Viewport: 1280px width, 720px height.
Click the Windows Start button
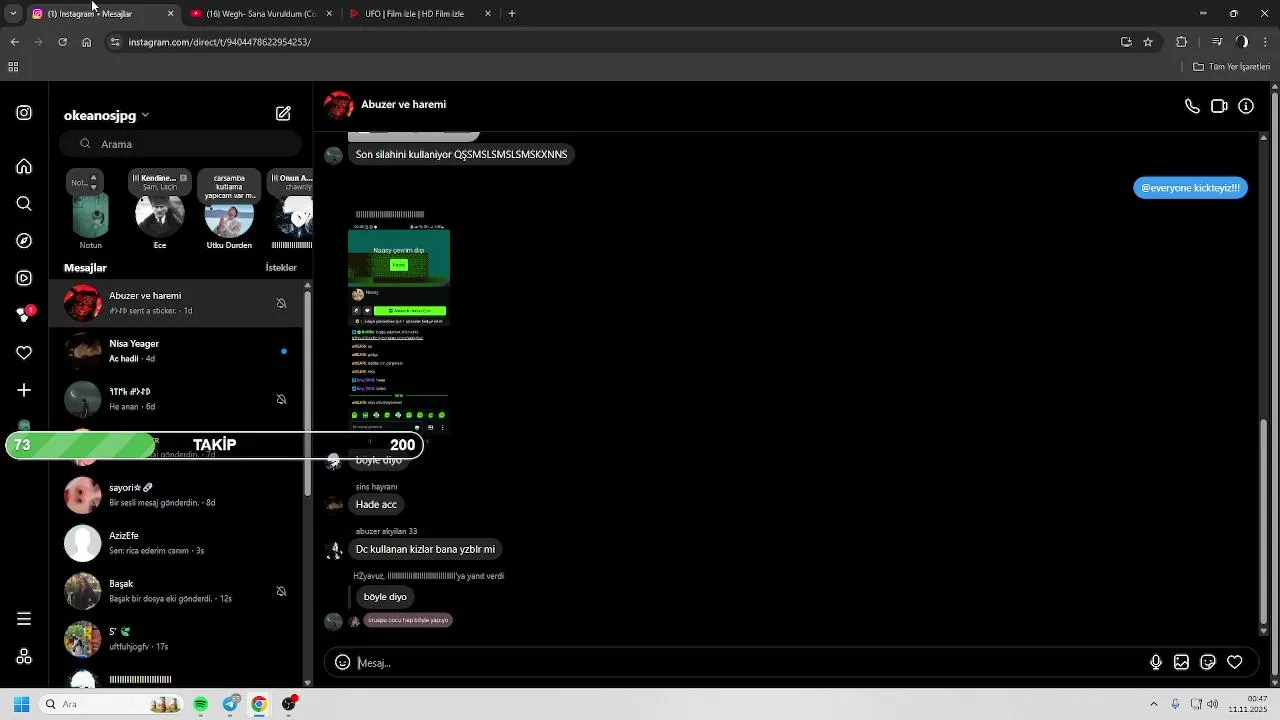21,704
